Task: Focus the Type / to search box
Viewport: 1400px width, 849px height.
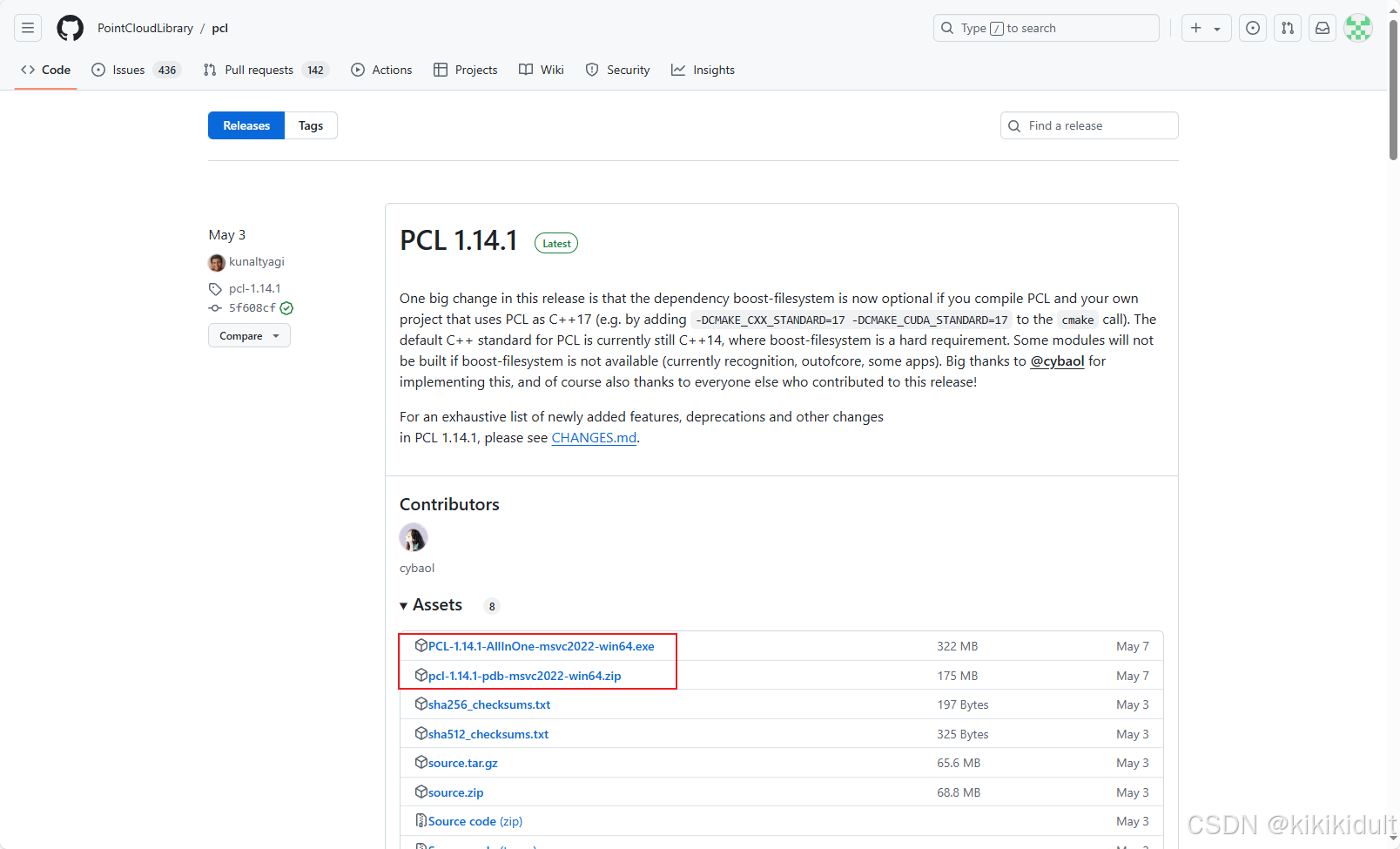Action: coord(1047,28)
